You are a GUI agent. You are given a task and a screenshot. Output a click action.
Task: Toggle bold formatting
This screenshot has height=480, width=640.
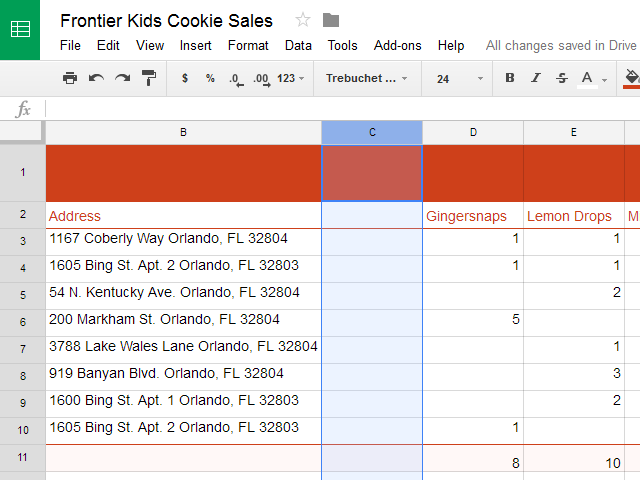[x=510, y=78]
